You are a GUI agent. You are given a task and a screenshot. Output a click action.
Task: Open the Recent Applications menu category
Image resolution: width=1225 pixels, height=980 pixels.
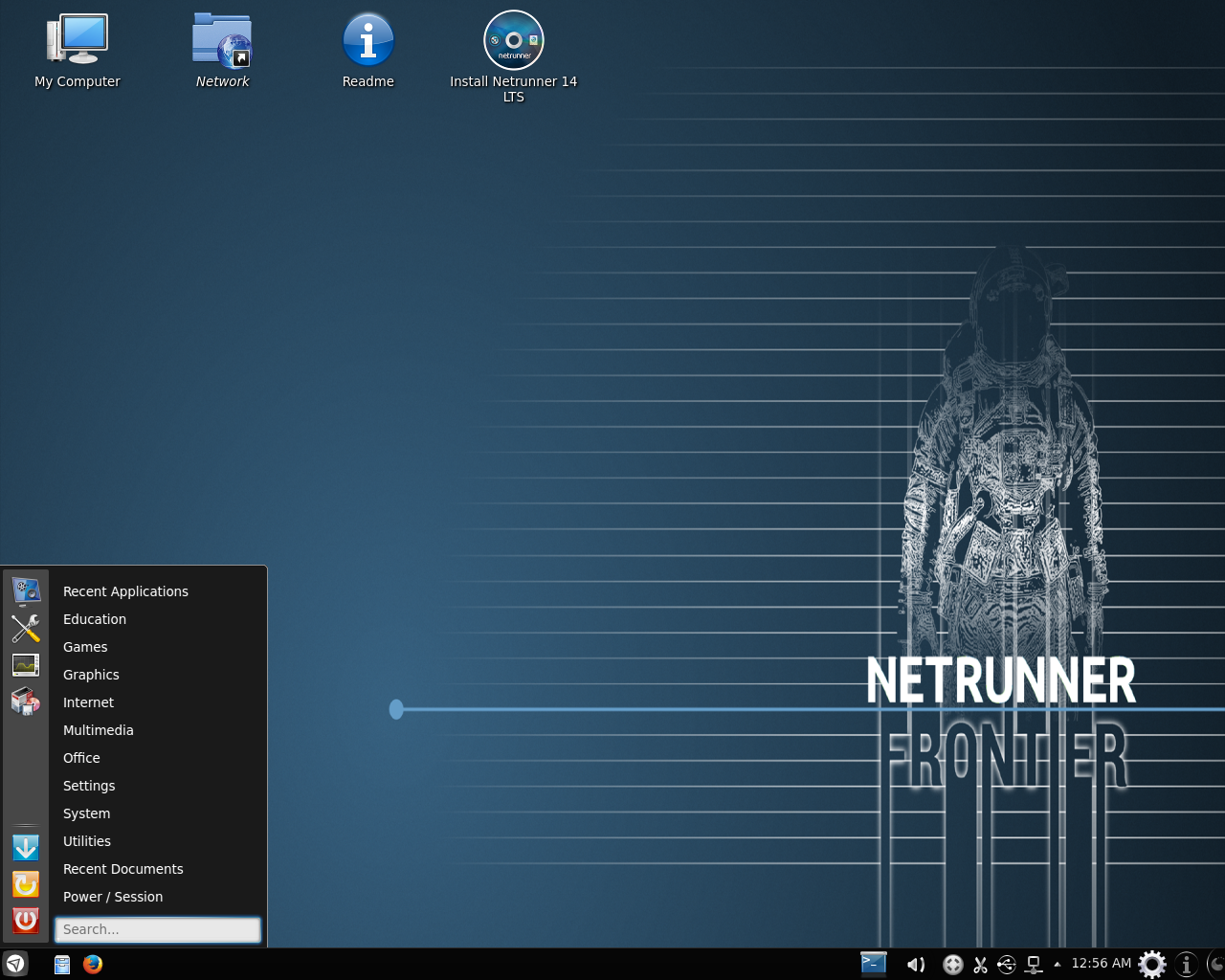pyautogui.click(x=158, y=591)
